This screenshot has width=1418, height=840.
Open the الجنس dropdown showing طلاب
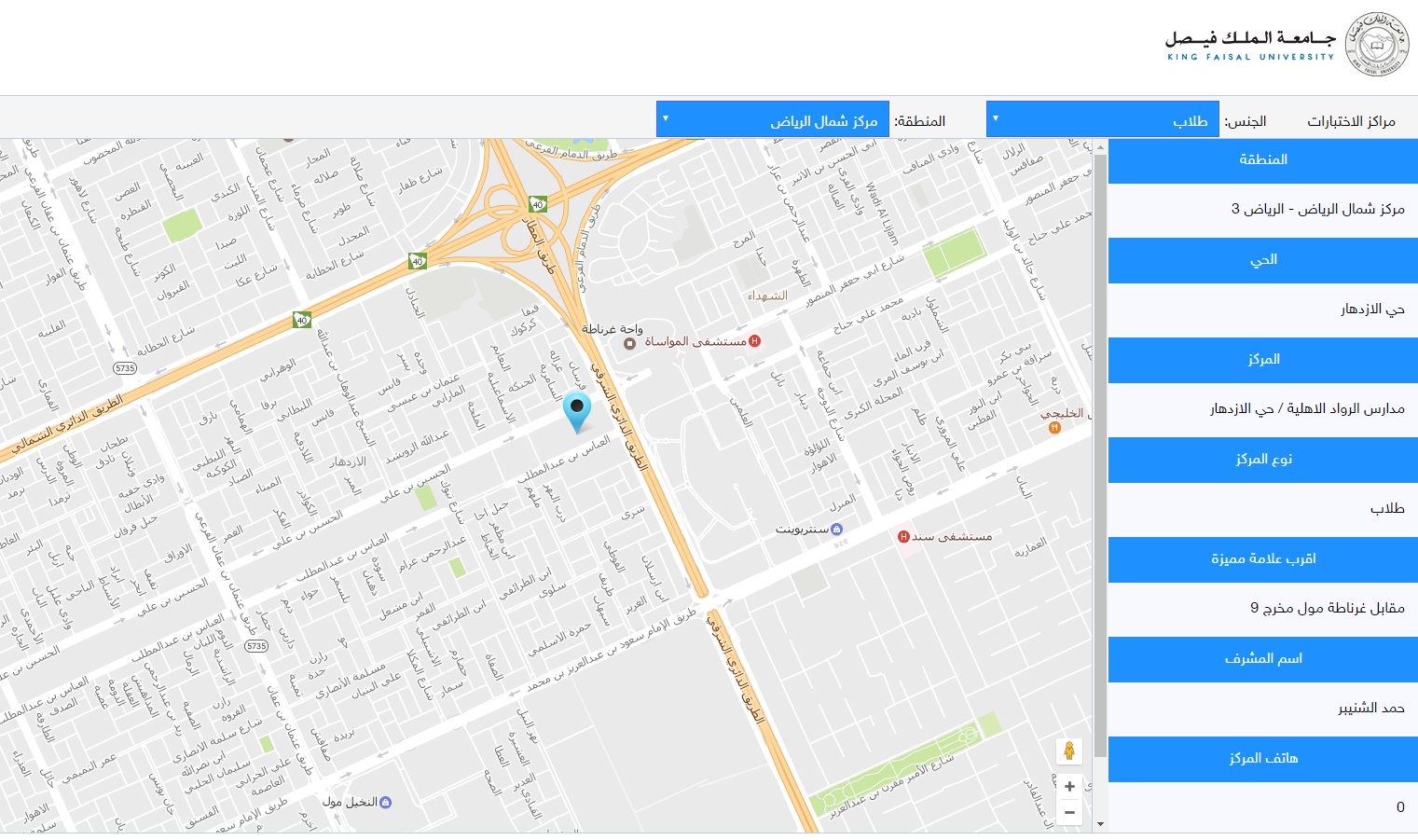coord(1103,119)
